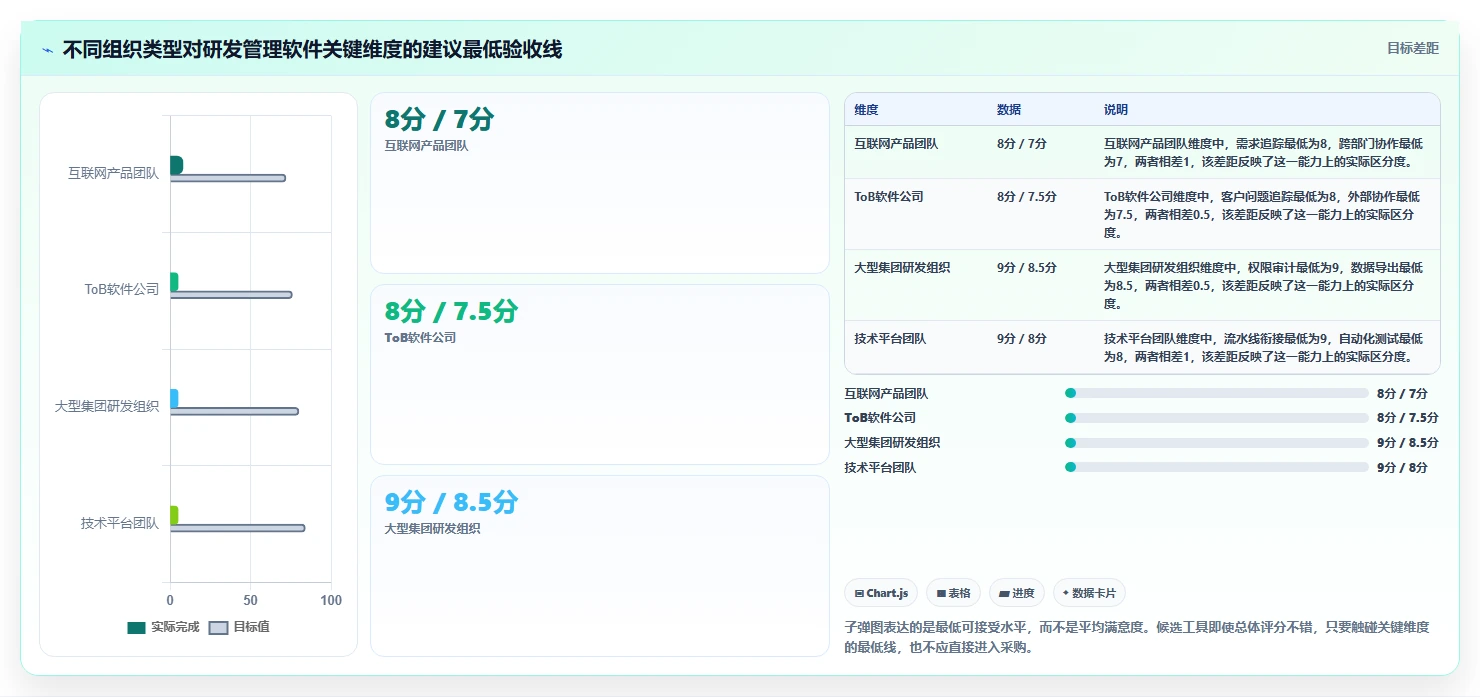Select the 进度 tag chip
The height and width of the screenshot is (697, 1480).
[x=1017, y=593]
